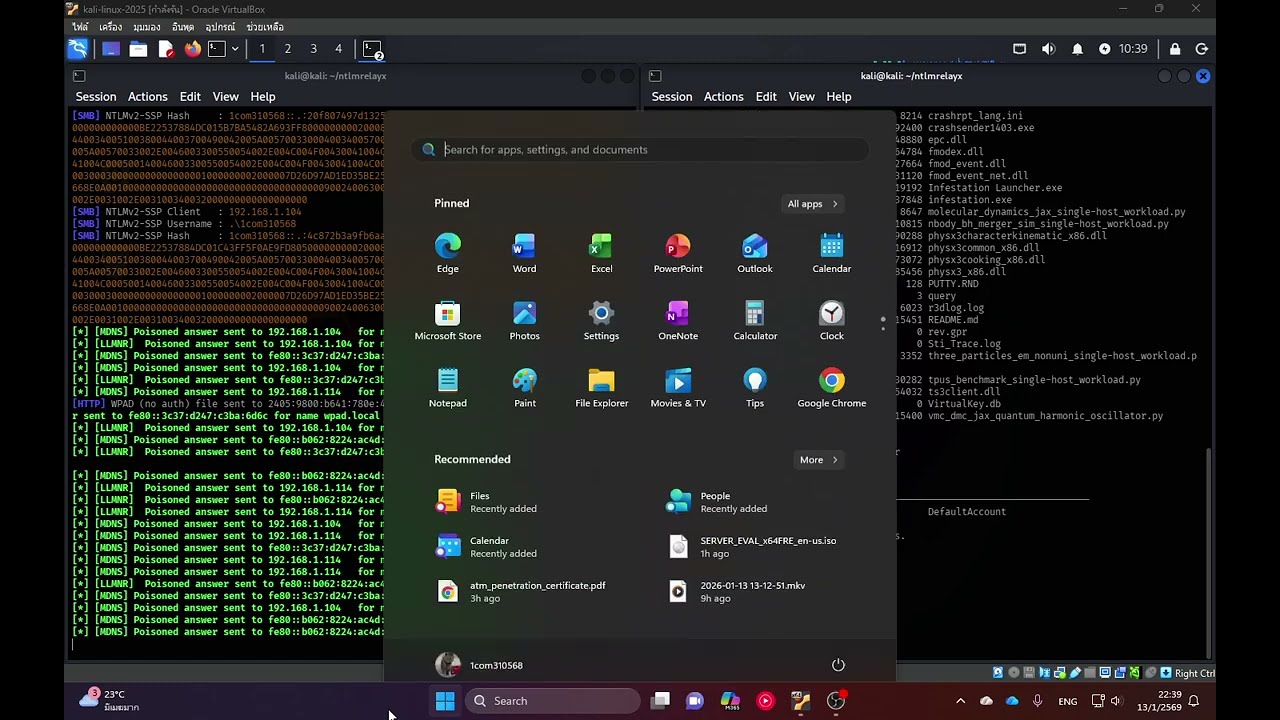Open the Kali dragon applications menu
This screenshot has height=720, width=1280.
tap(78, 48)
